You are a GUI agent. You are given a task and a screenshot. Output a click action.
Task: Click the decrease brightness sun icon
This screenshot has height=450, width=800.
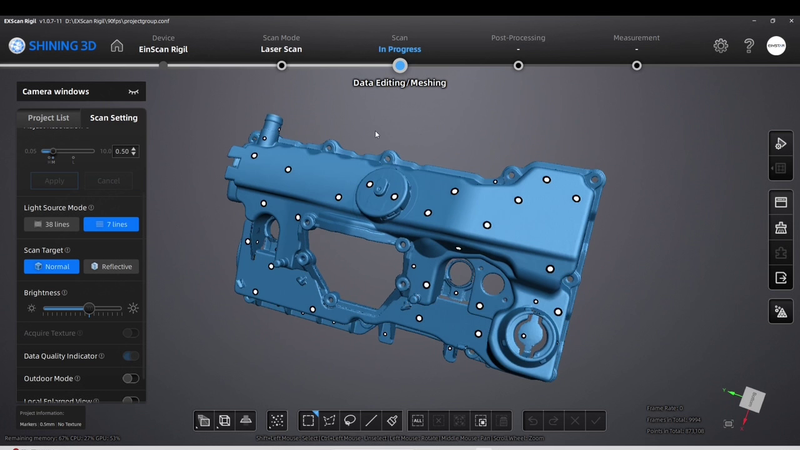click(x=32, y=309)
